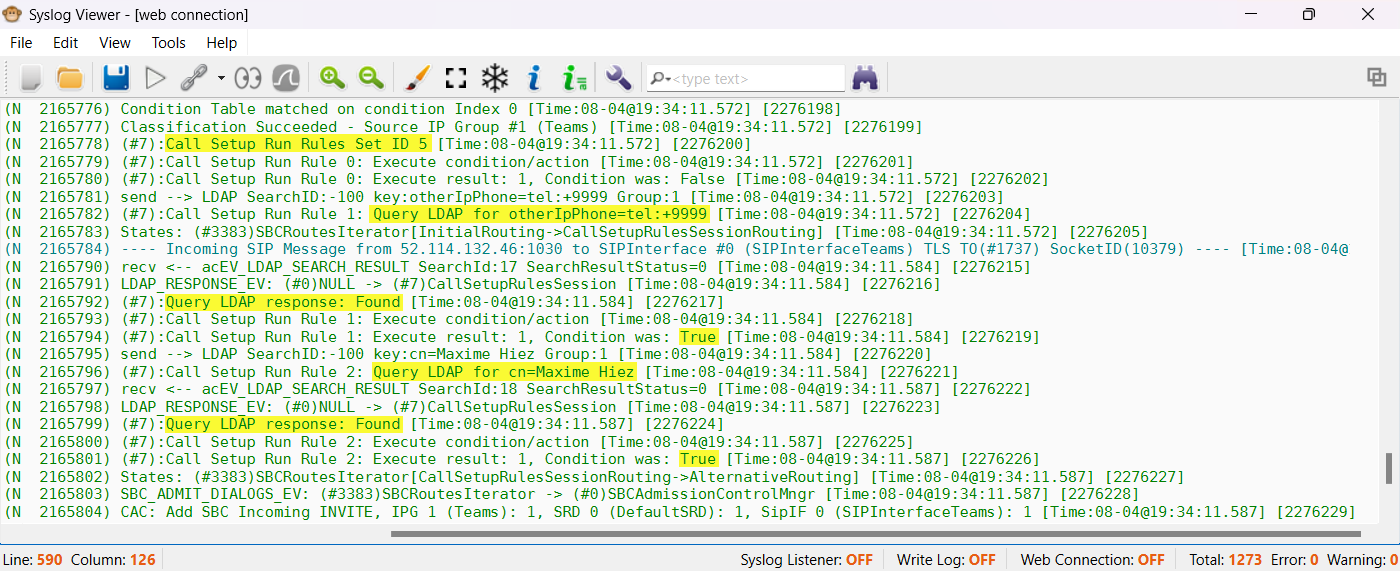Toggle the full screen brackets icon
Screen dimensions: 1400x571
click(x=456, y=78)
